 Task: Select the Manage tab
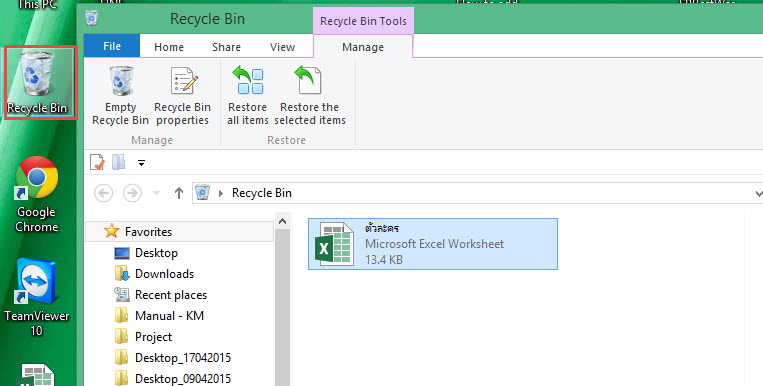pyautogui.click(x=363, y=47)
